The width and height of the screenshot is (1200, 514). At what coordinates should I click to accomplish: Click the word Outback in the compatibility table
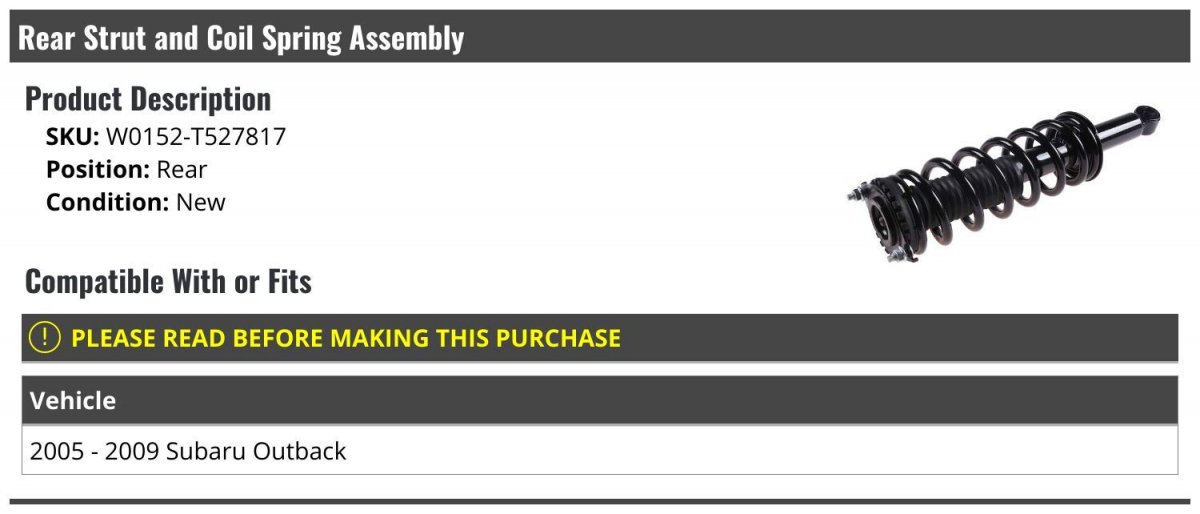coord(298,451)
